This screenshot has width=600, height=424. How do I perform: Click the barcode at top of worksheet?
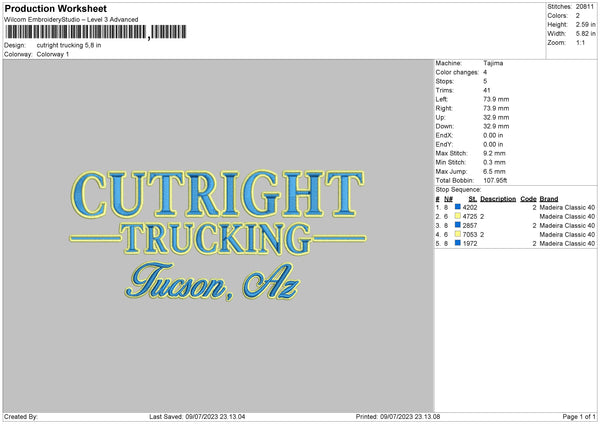(x=96, y=32)
